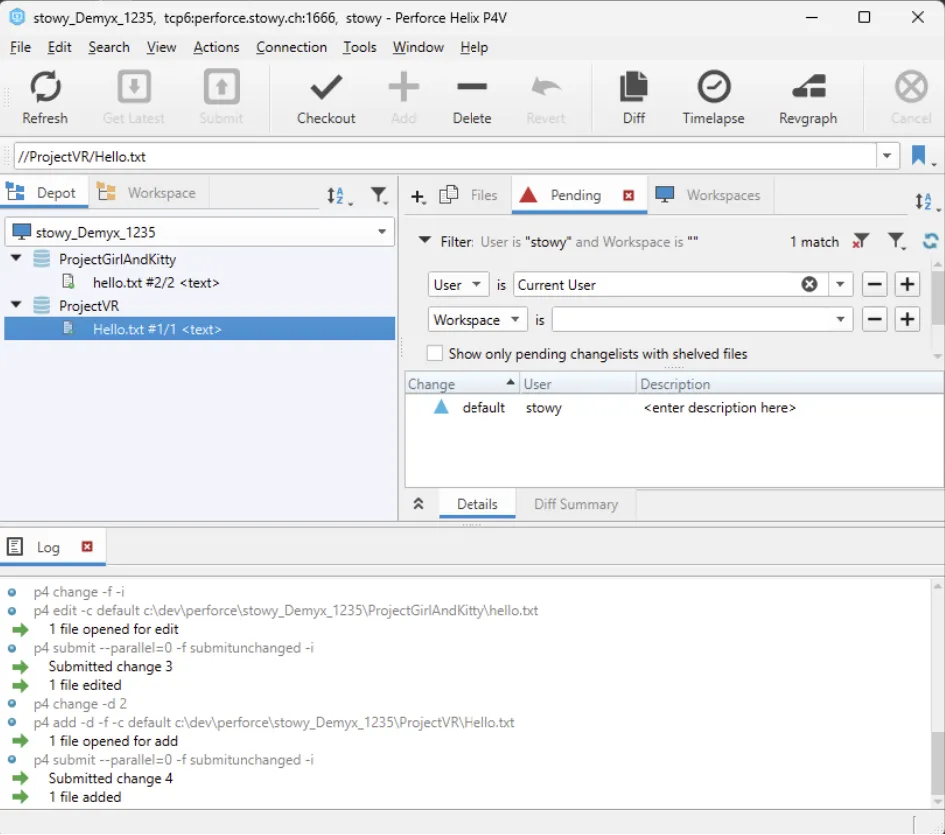This screenshot has width=945, height=835.
Task: Remove the User filter row with minus button
Action: tap(874, 284)
